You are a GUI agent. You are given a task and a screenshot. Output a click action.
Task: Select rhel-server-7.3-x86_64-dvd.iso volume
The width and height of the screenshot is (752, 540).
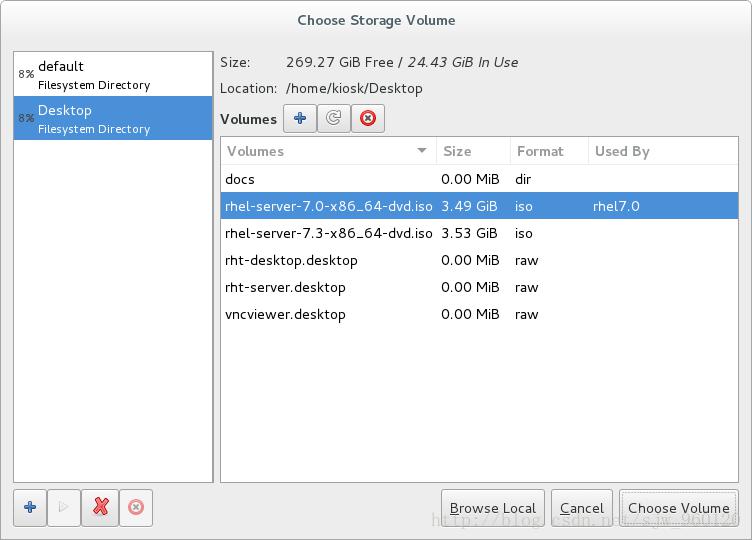tap(329, 234)
